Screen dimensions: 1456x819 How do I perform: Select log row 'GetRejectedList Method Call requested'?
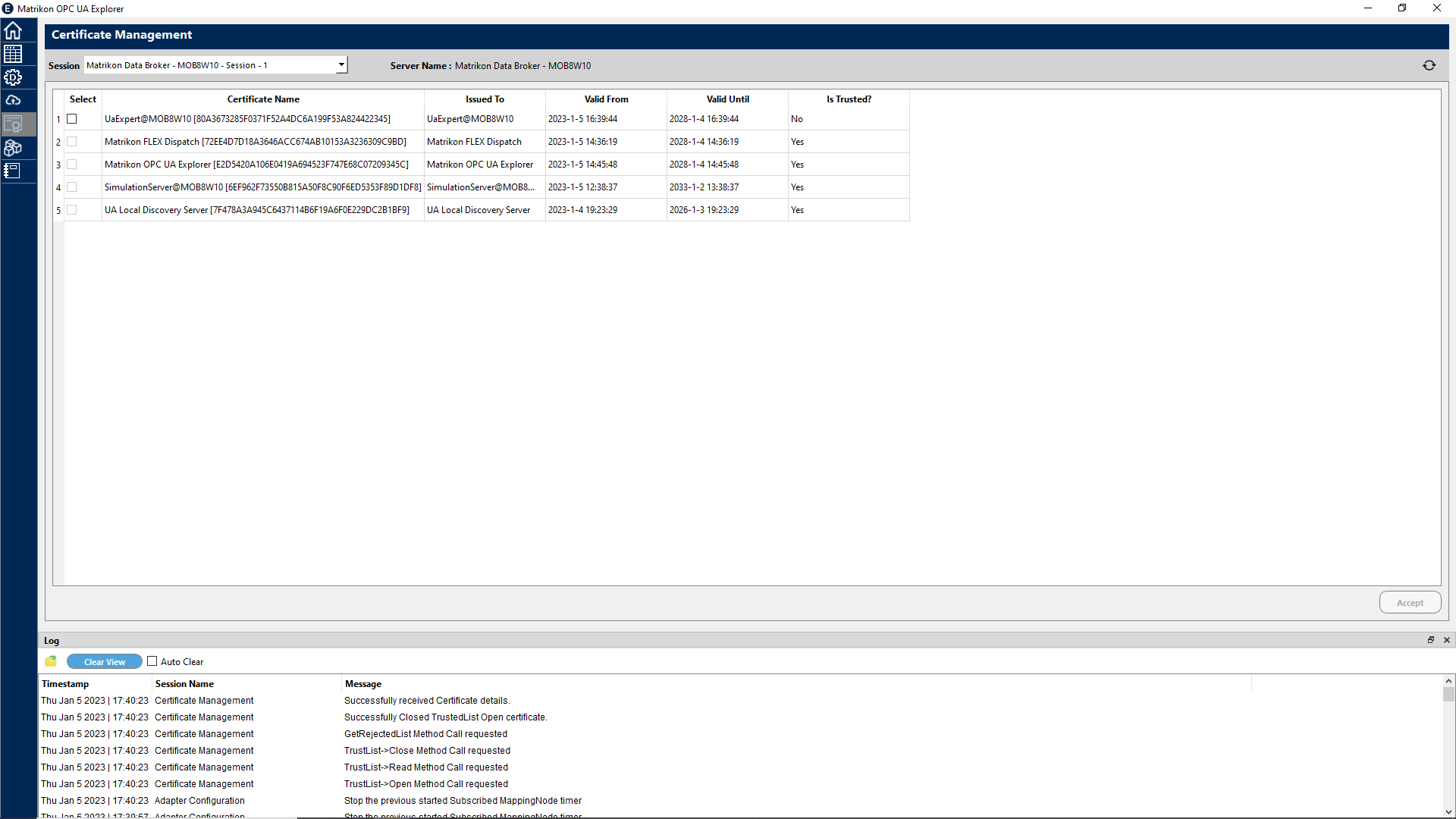pos(740,734)
